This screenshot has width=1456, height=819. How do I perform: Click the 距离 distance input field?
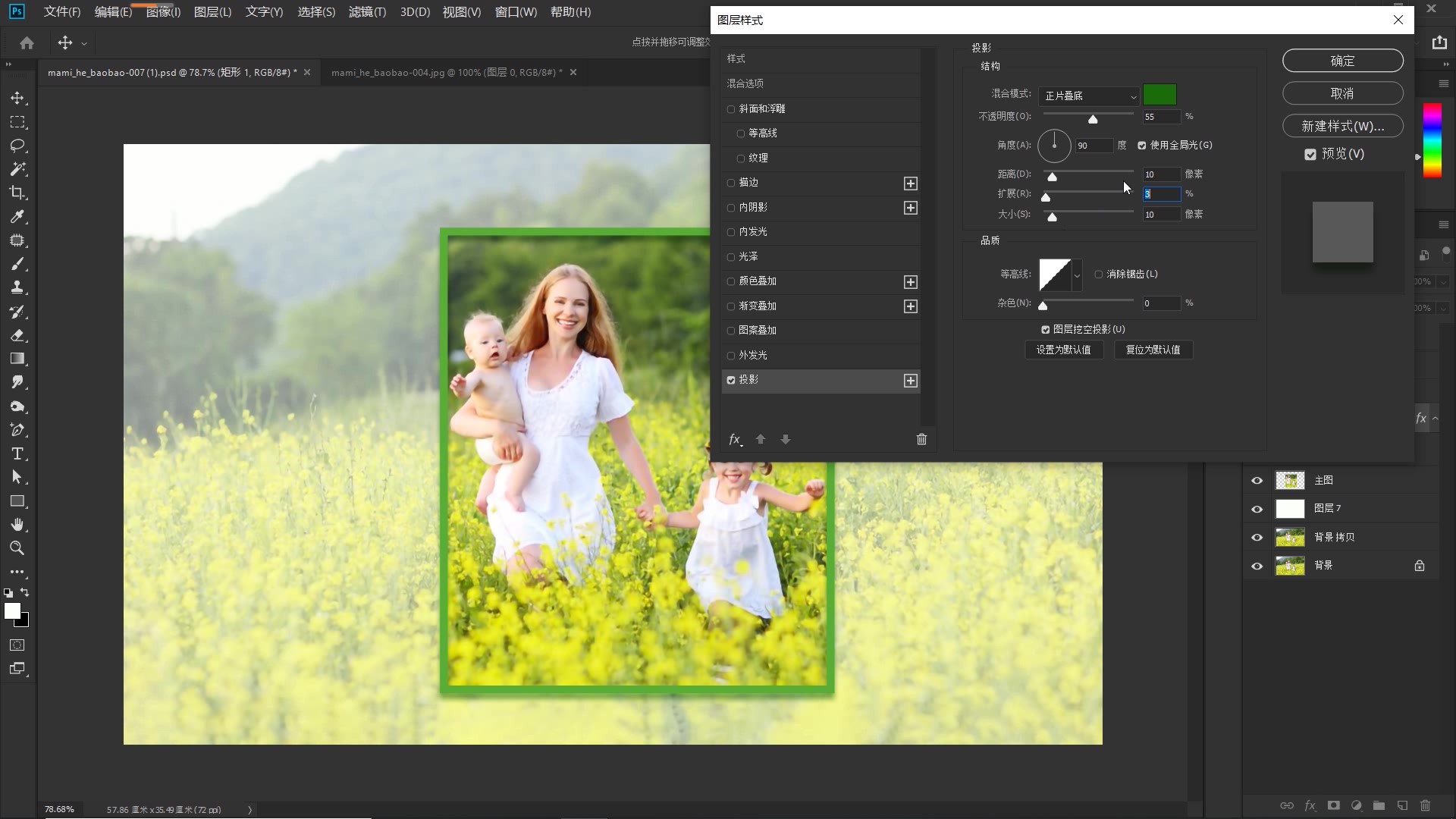pos(1160,174)
